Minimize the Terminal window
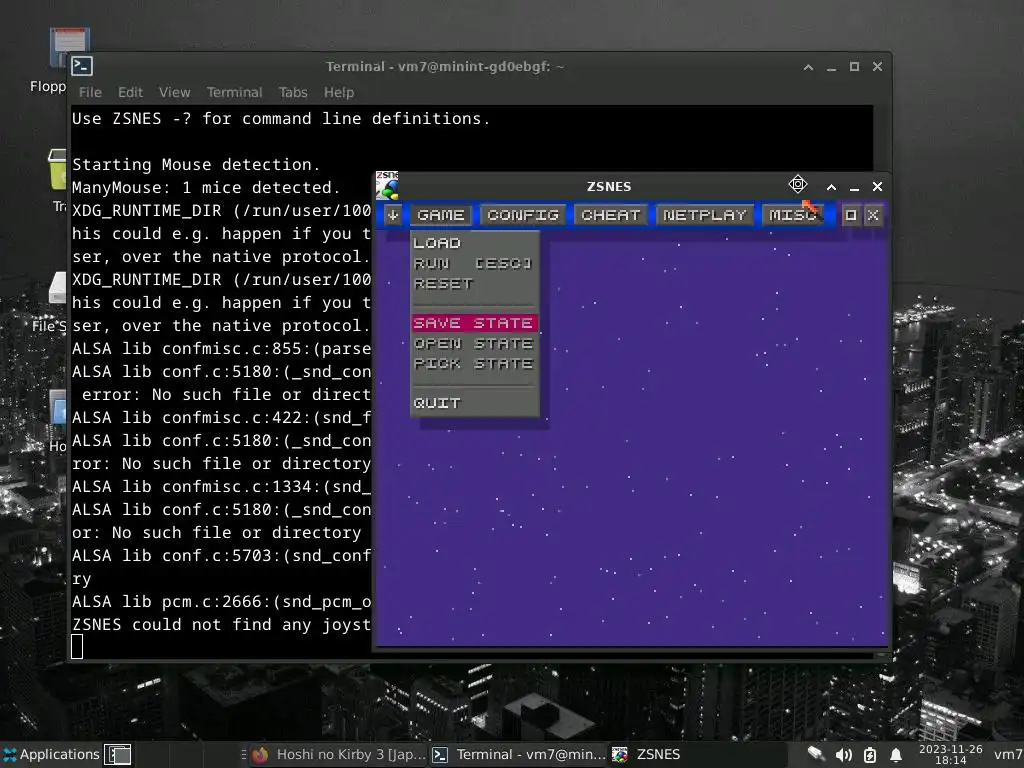Screen dimensions: 1024x768 click(x=831, y=67)
